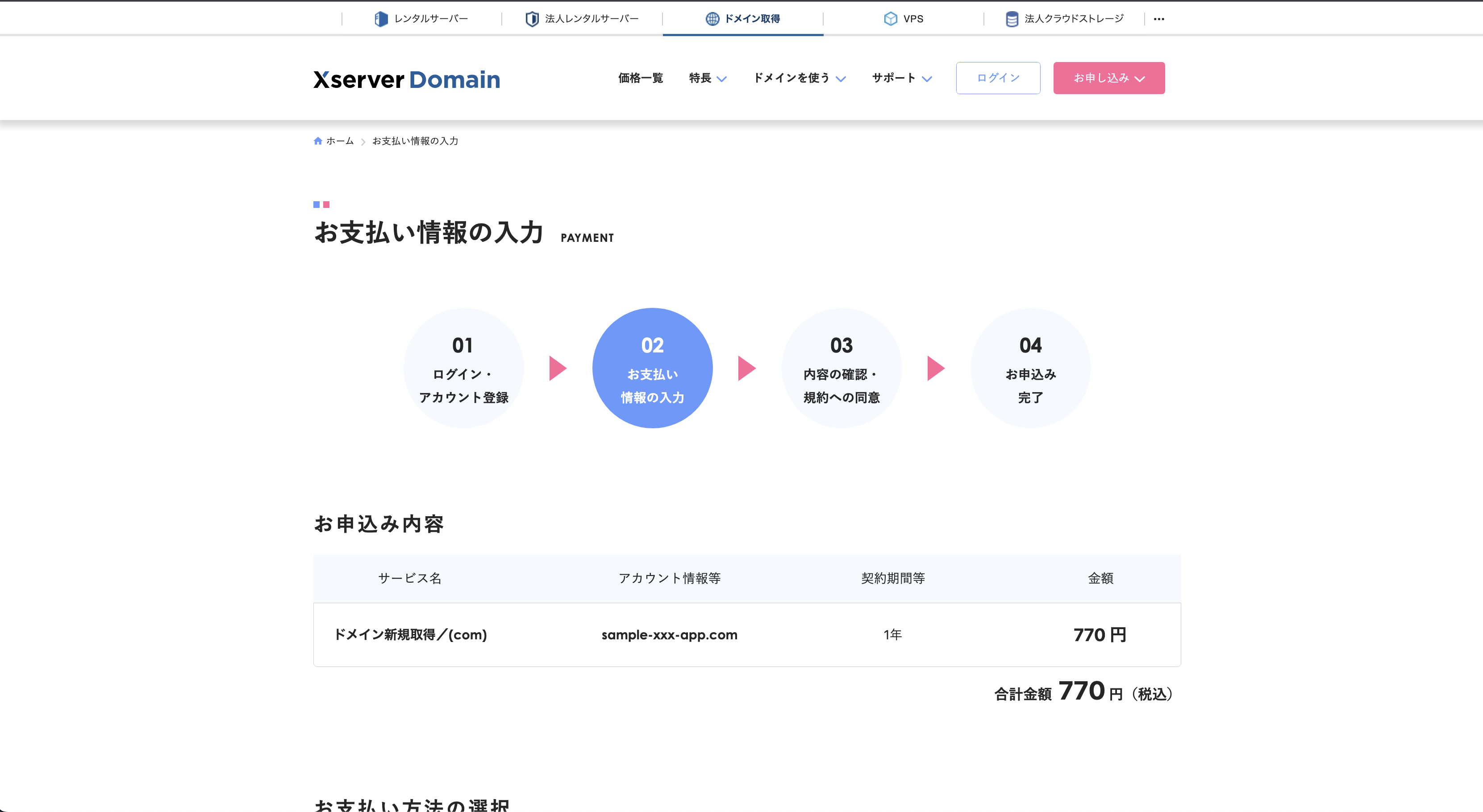The height and width of the screenshot is (812, 1483).
Task: Open the ホーム breadcrumb link
Action: (340, 141)
